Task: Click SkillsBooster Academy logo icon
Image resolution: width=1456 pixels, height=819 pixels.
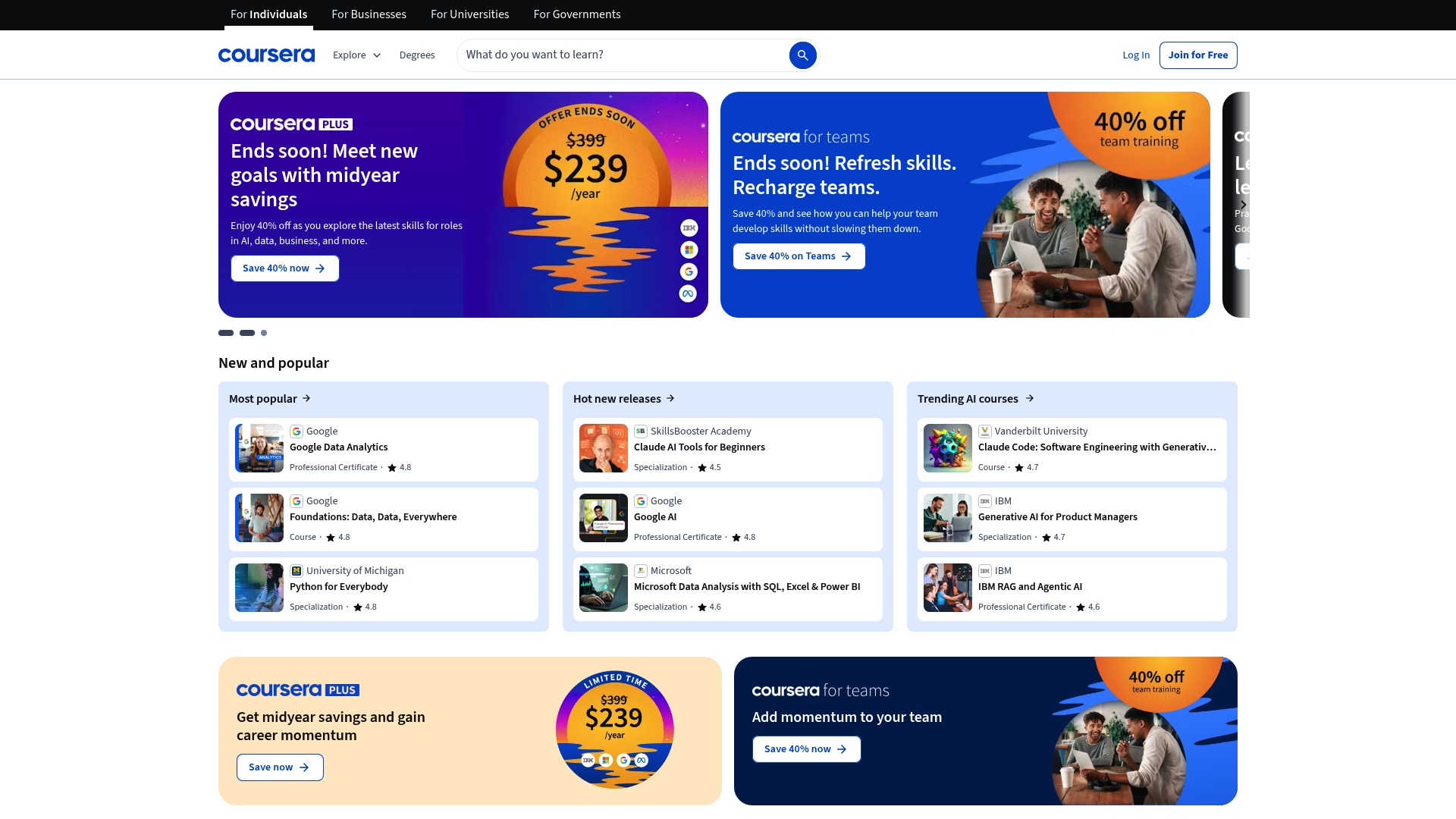Action: (x=641, y=431)
